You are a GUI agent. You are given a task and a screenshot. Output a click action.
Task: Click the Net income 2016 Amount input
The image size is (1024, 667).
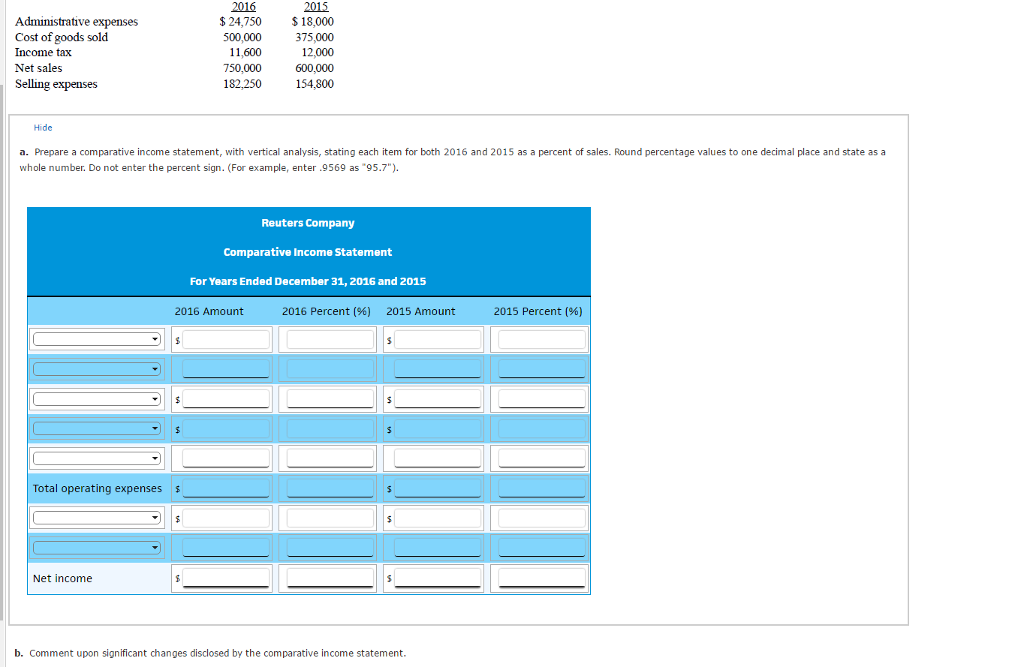[x=228, y=578]
